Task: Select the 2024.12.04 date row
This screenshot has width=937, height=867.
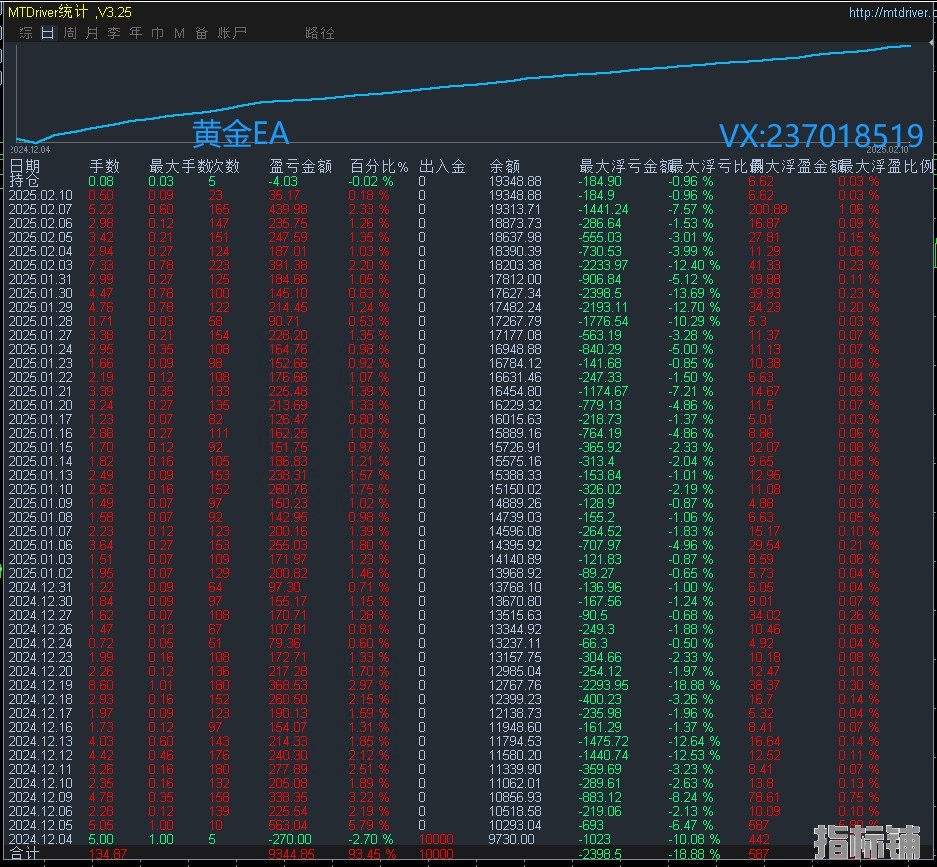Action: (x=41, y=839)
